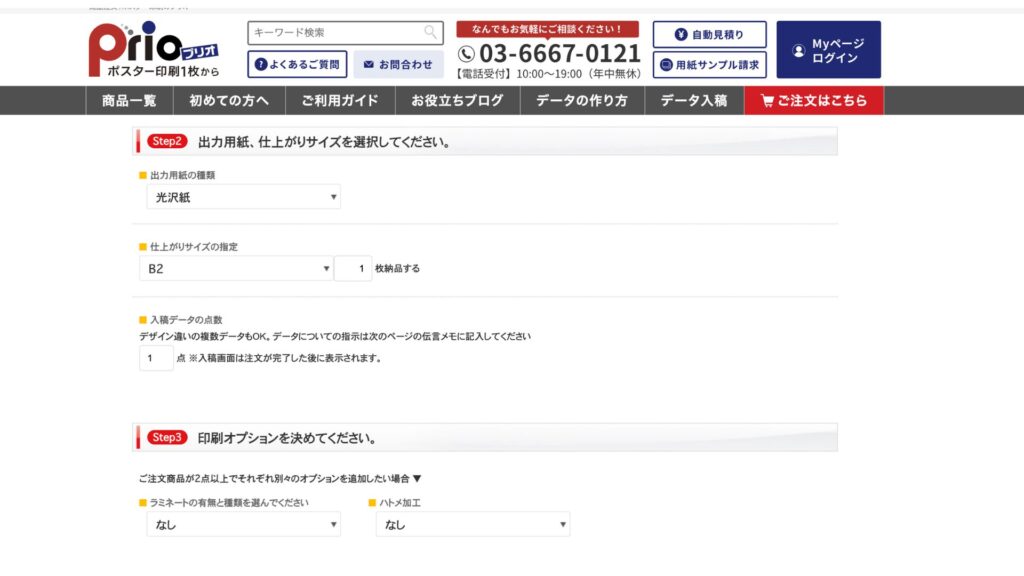Switch to the データ入稿 navigation tab
Viewport: 1024px width, 576px height.
point(697,101)
